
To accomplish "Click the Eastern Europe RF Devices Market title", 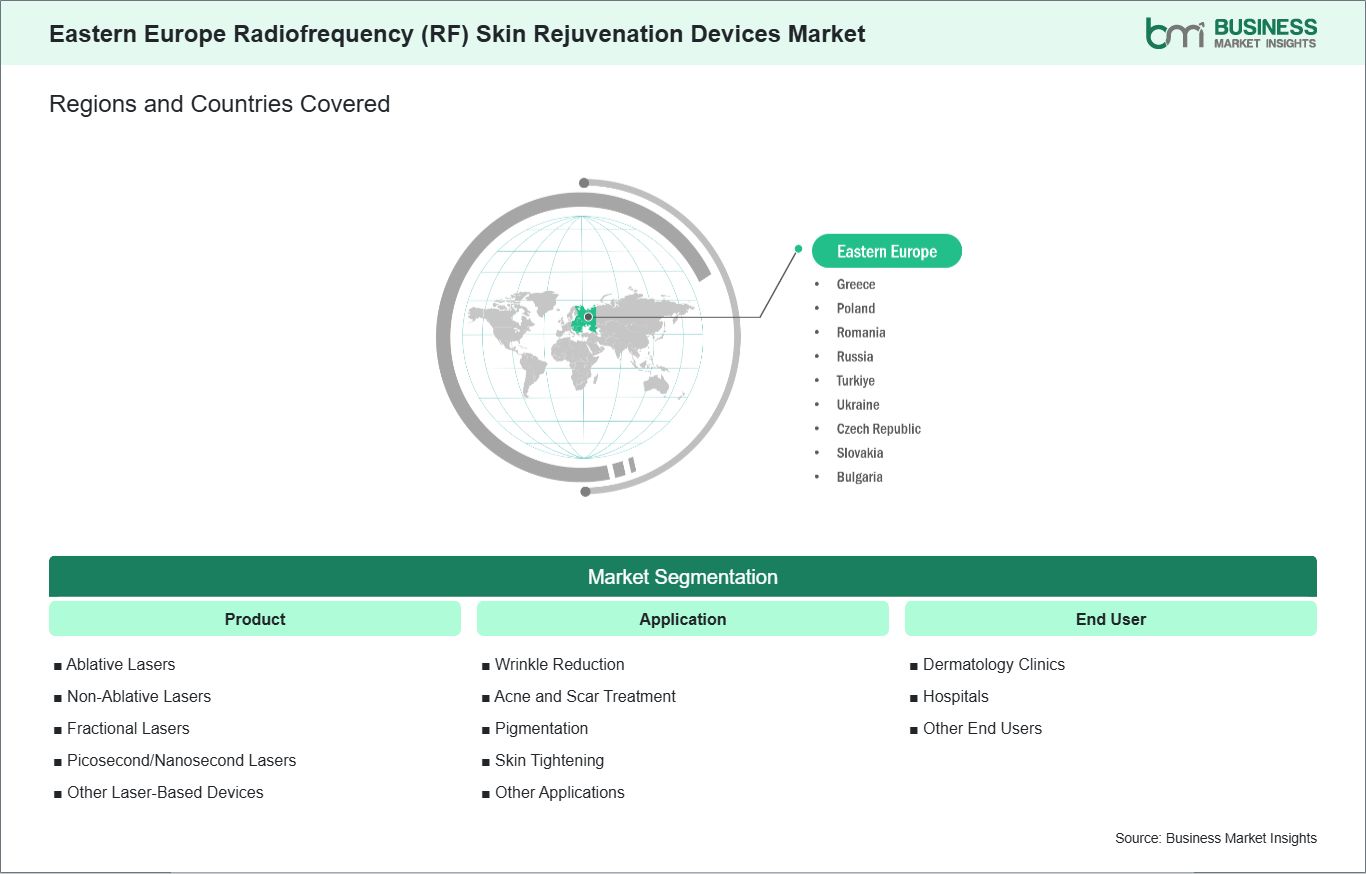I will pos(457,33).
